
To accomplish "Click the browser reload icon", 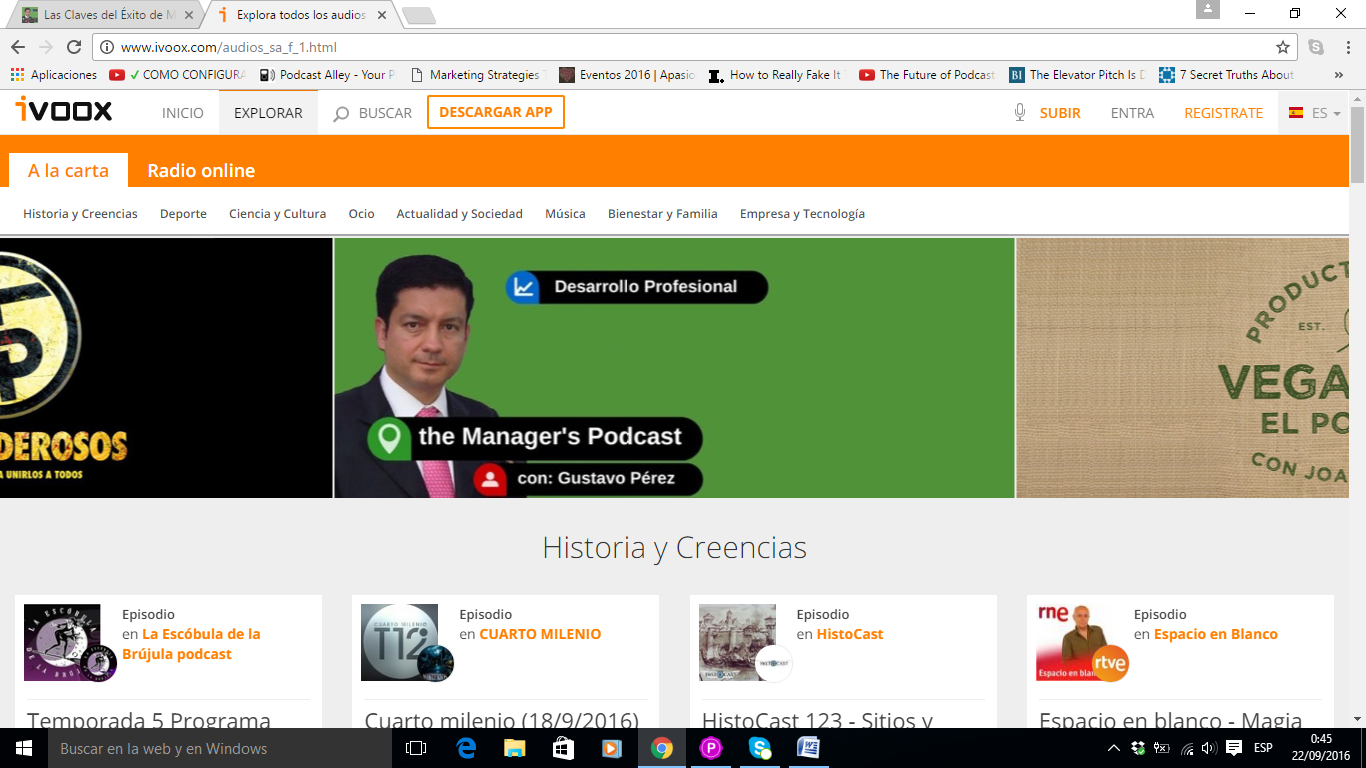I will (x=74, y=47).
